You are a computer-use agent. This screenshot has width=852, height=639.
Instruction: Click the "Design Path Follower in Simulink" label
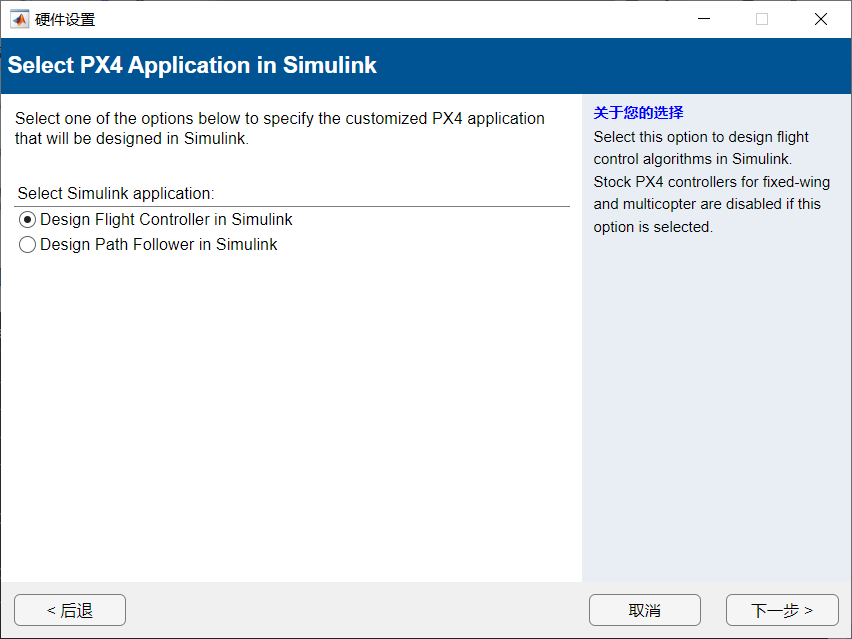pyautogui.click(x=158, y=245)
